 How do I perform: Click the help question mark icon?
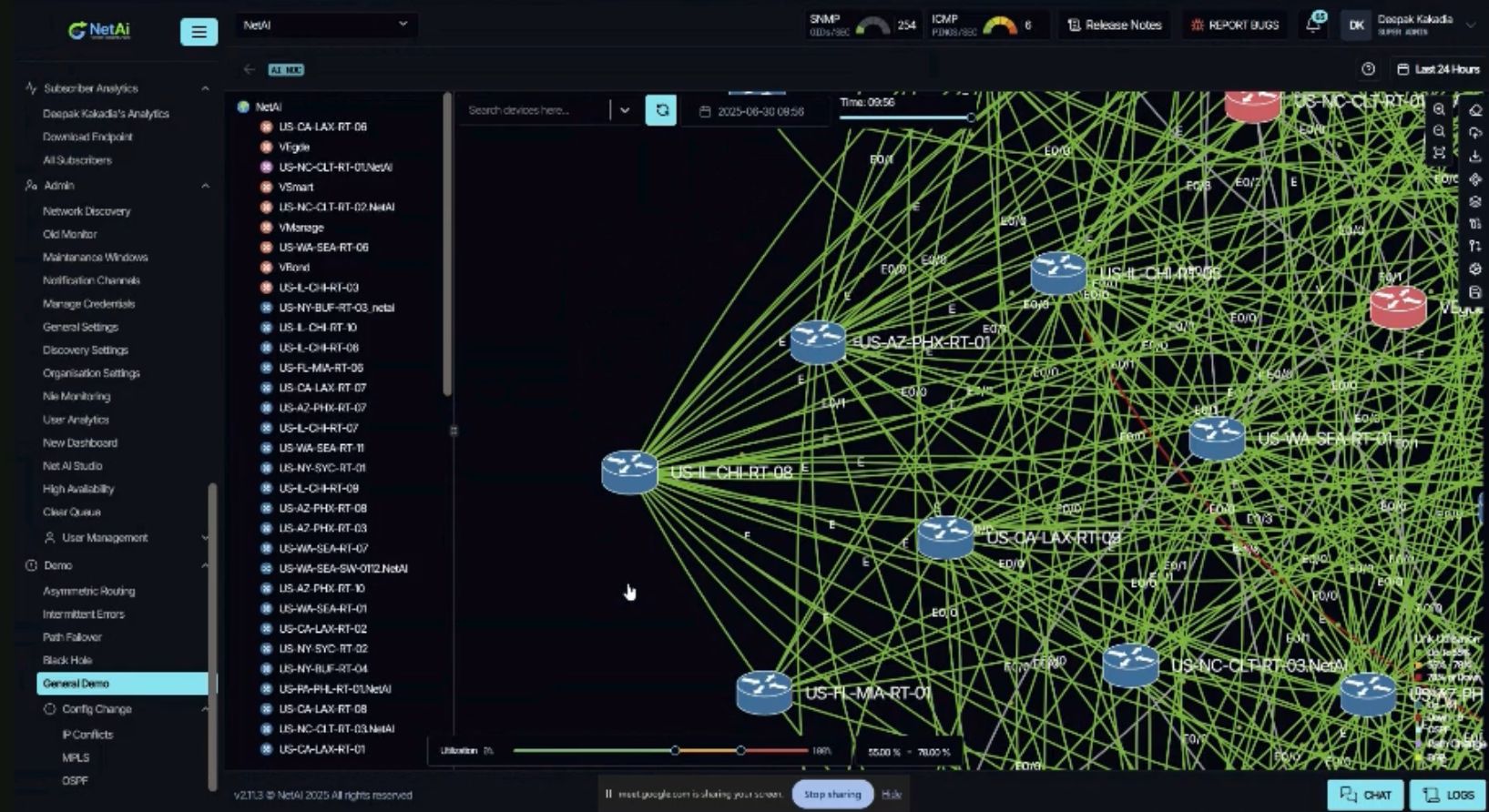tap(1368, 69)
